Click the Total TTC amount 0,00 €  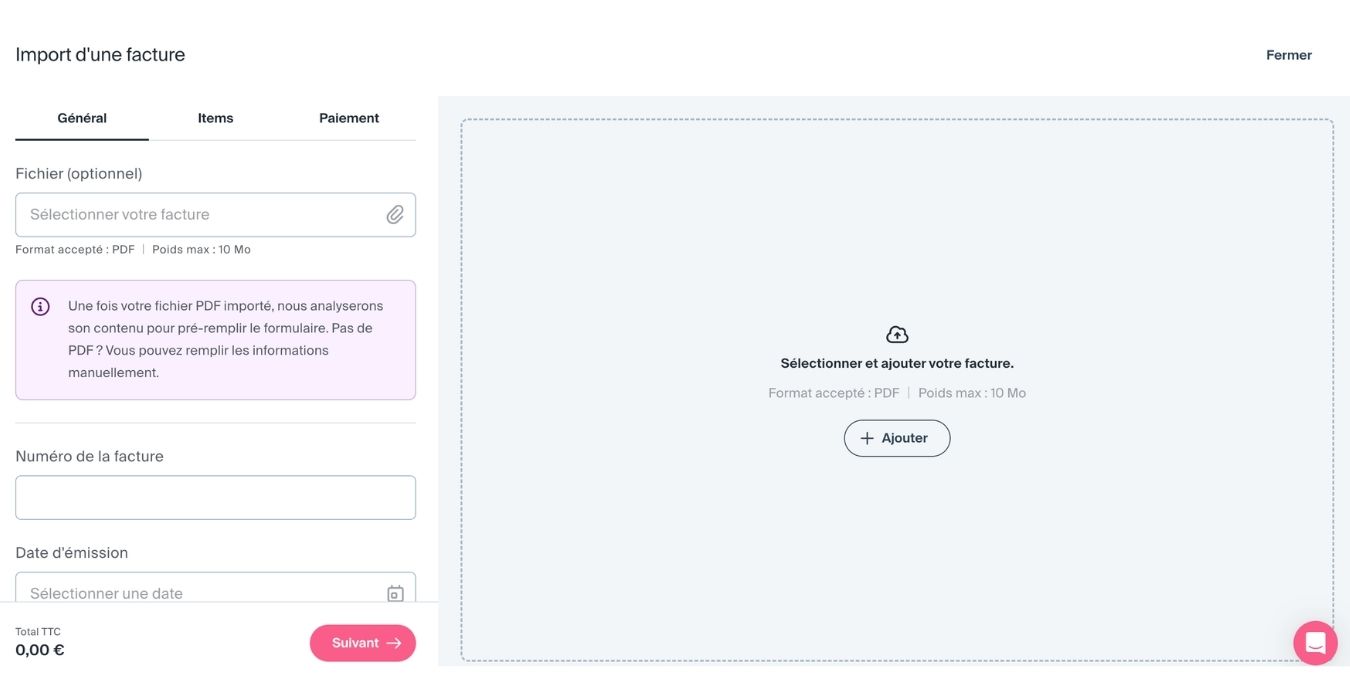(40, 650)
